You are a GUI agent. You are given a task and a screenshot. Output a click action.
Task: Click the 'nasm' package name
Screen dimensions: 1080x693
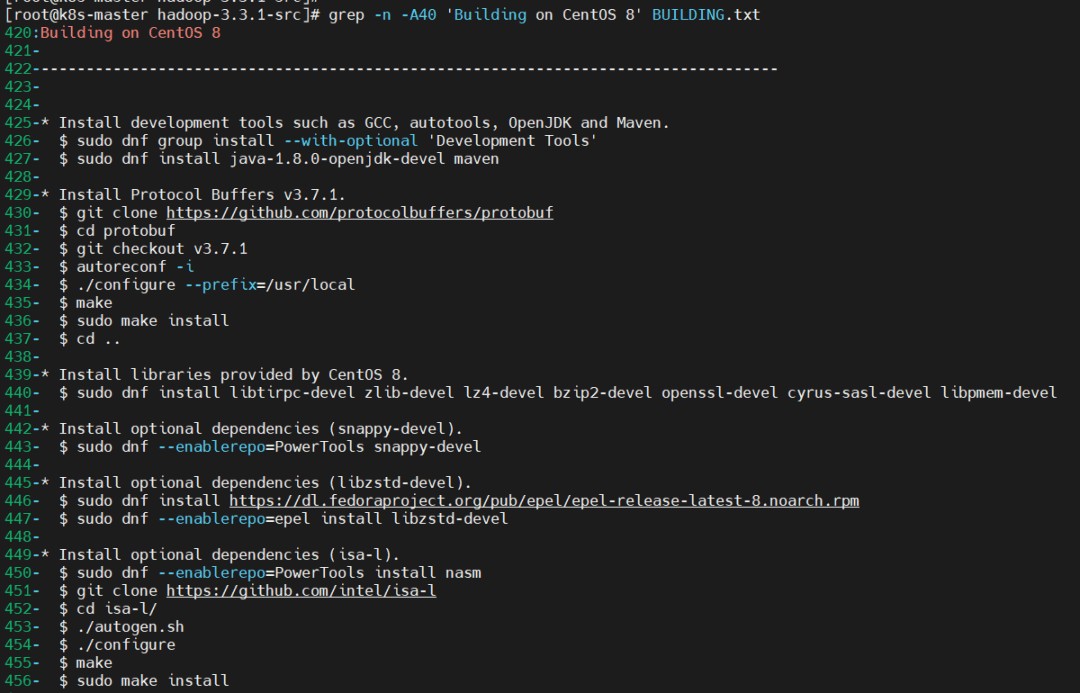(463, 573)
